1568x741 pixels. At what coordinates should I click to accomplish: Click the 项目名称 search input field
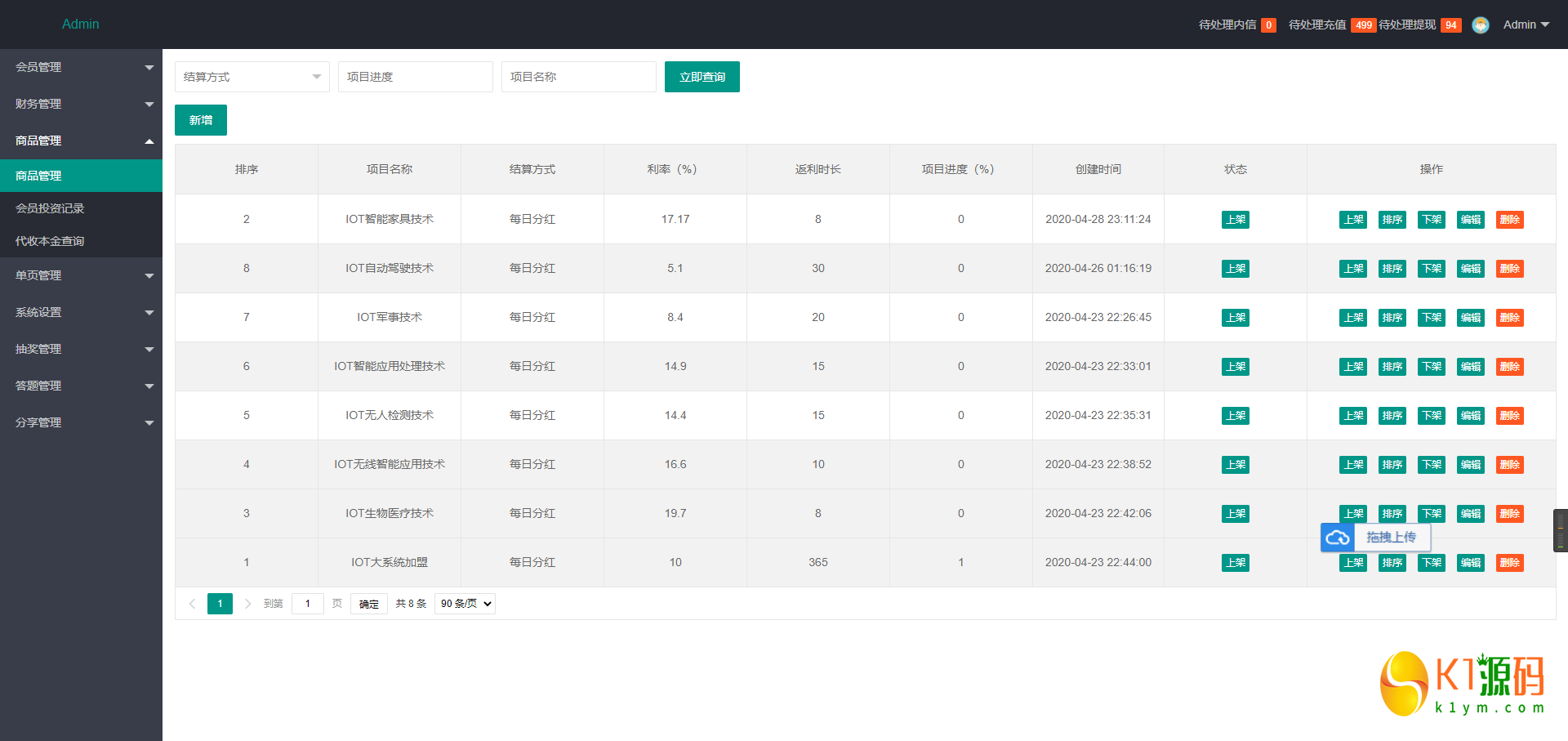tap(578, 77)
